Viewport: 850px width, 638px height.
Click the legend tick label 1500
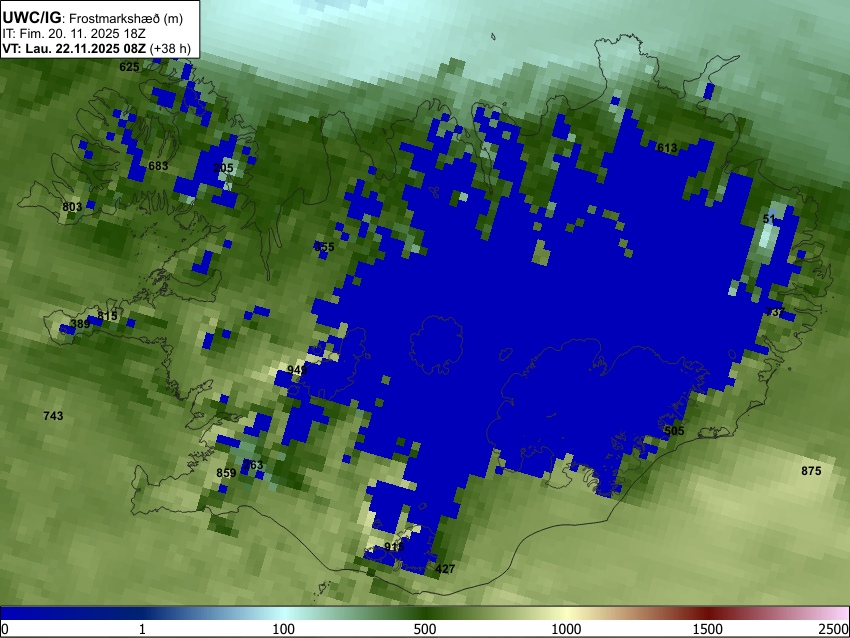click(x=708, y=629)
